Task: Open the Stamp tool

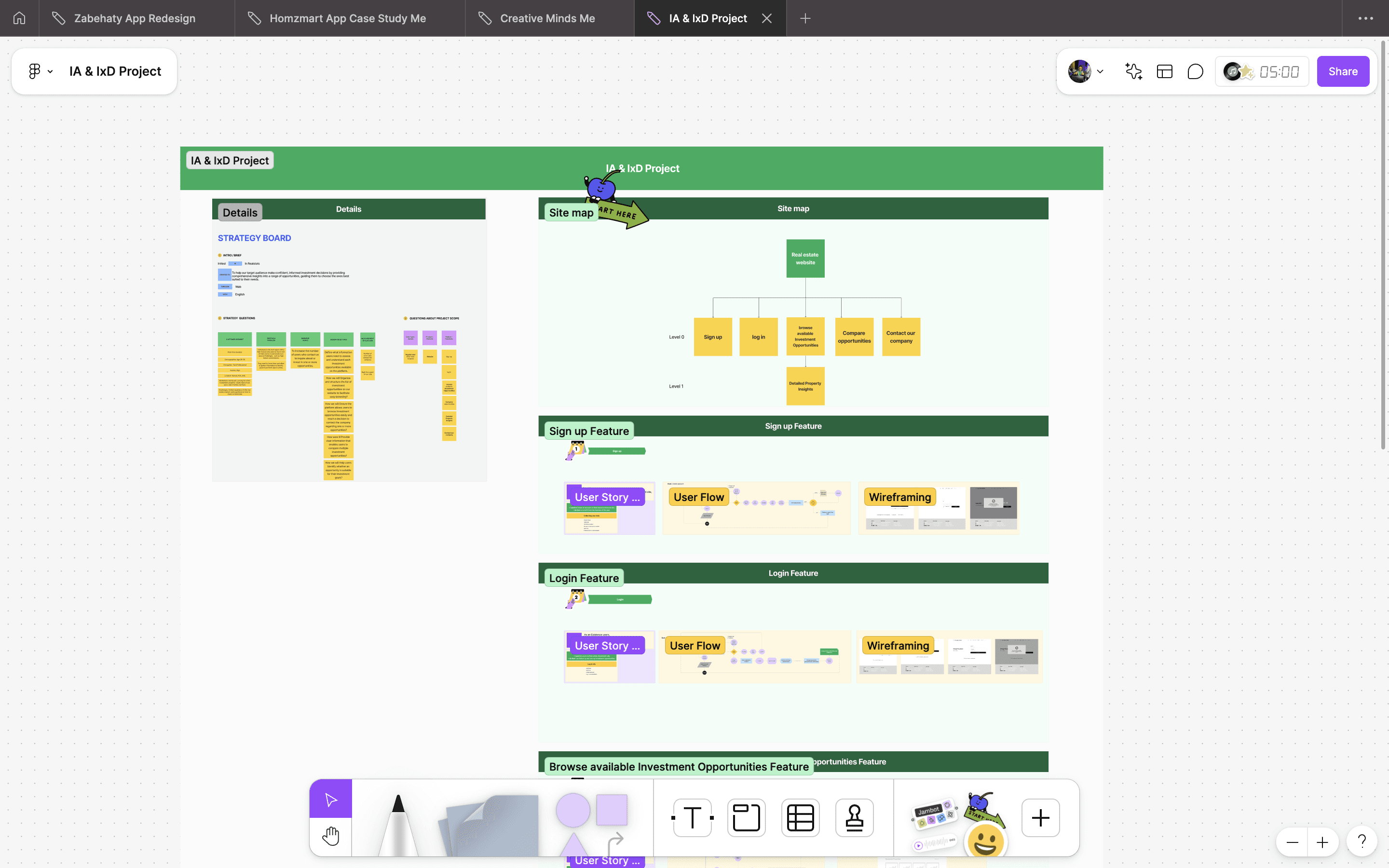Action: point(854,817)
